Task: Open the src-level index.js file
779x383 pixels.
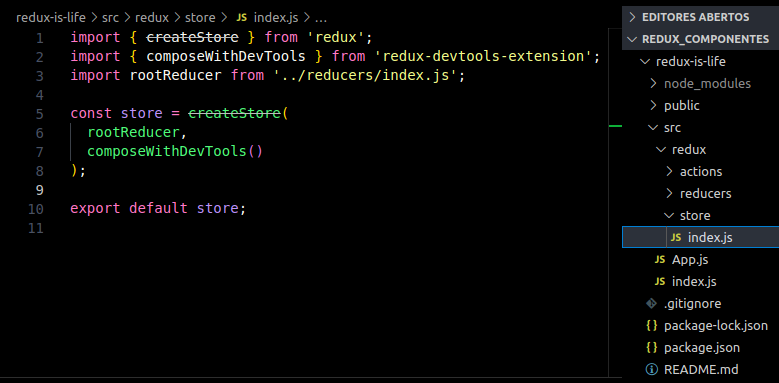Action: tap(694, 282)
